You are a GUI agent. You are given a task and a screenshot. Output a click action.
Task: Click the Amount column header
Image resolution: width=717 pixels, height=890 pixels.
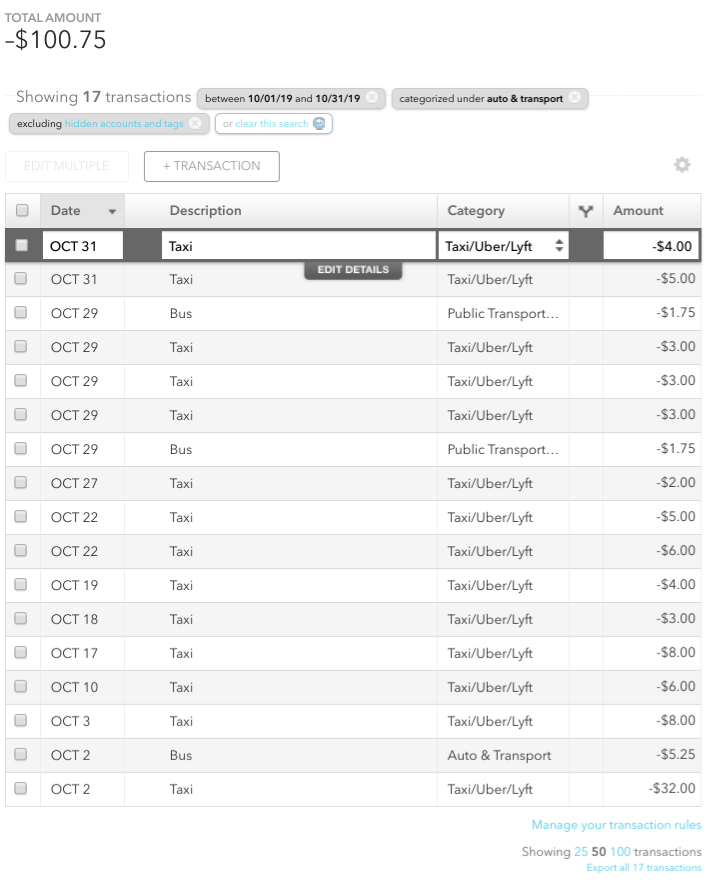pyautogui.click(x=638, y=211)
